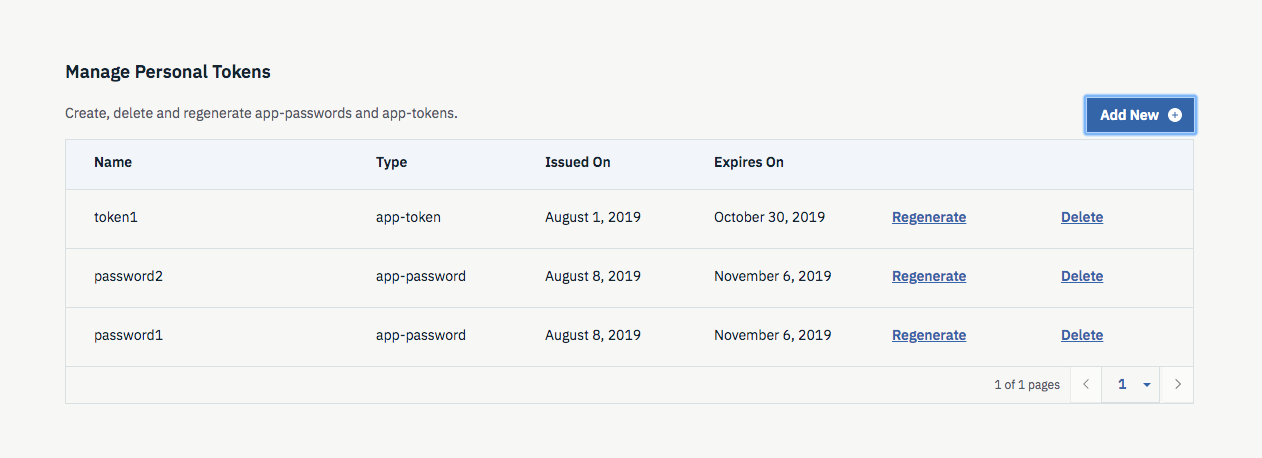Click the plus circle icon in Add New
The width and height of the screenshot is (1262, 458).
(x=1175, y=115)
